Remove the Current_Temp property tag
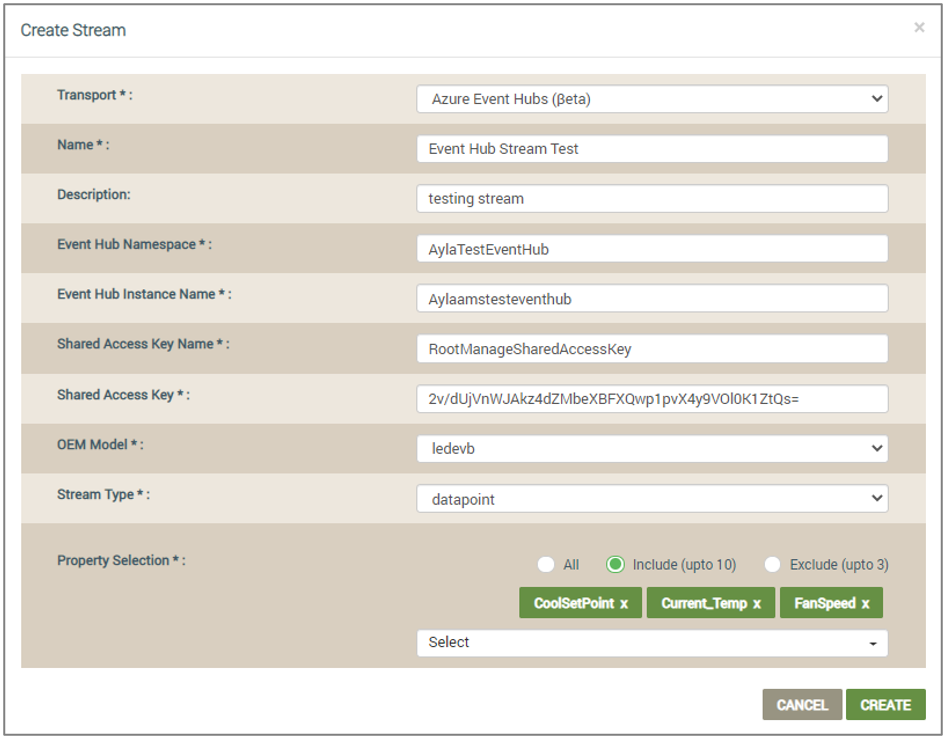The width and height of the screenshot is (947, 739). tap(757, 603)
